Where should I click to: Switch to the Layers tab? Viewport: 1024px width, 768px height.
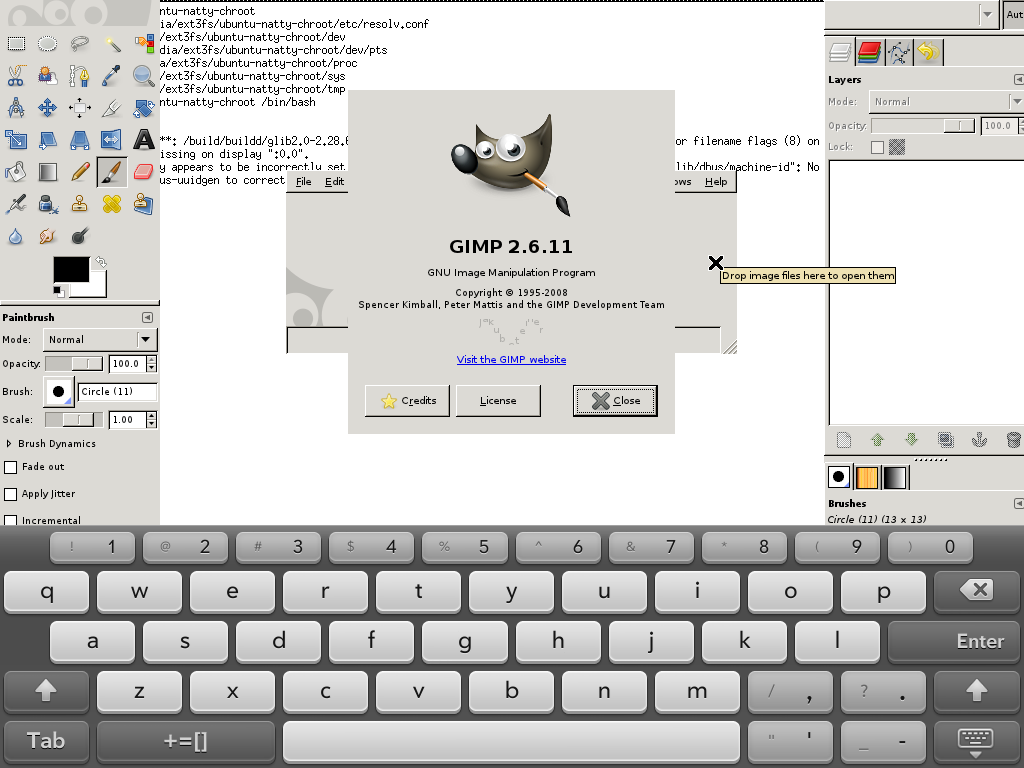[840, 52]
